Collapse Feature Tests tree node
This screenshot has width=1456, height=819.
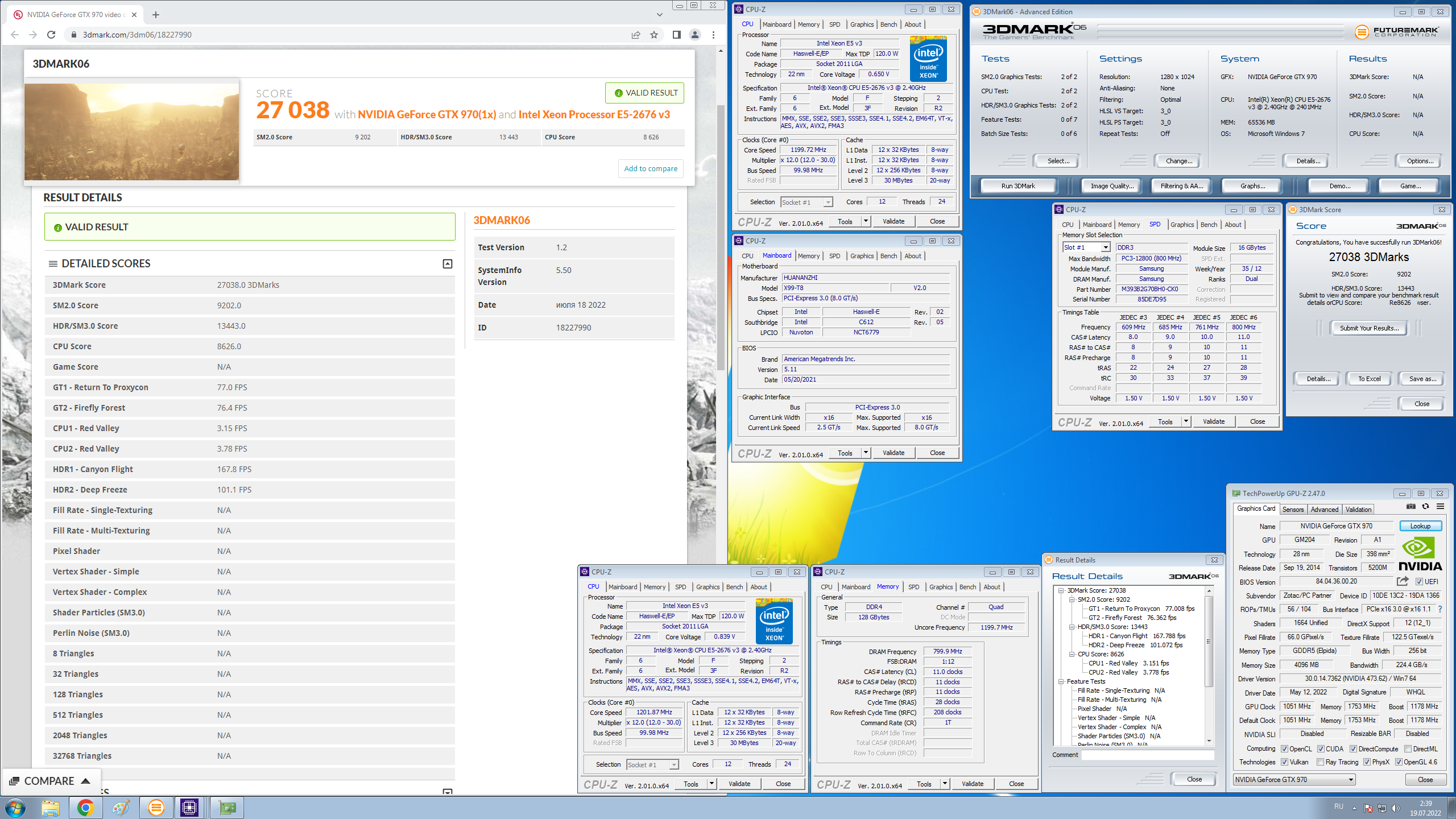(1061, 681)
